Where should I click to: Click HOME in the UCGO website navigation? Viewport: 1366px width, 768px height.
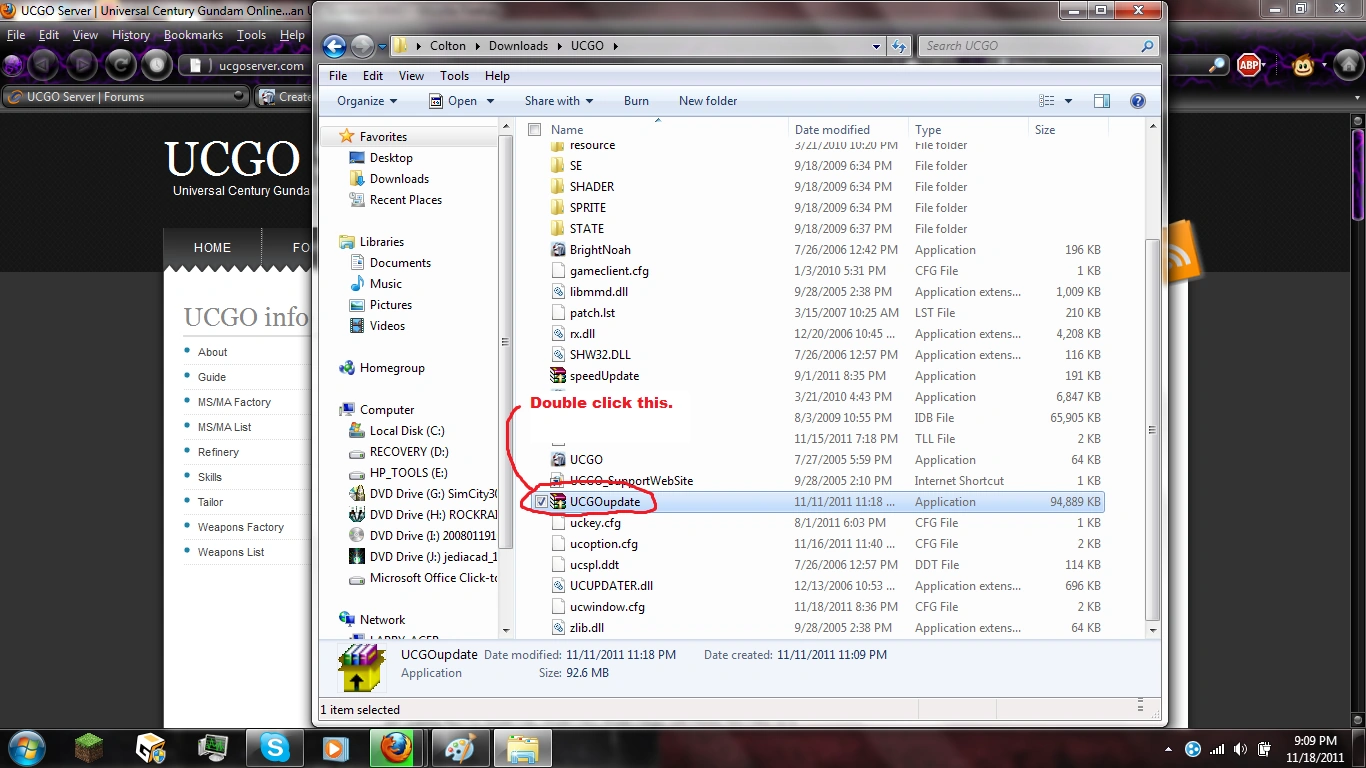coord(212,248)
